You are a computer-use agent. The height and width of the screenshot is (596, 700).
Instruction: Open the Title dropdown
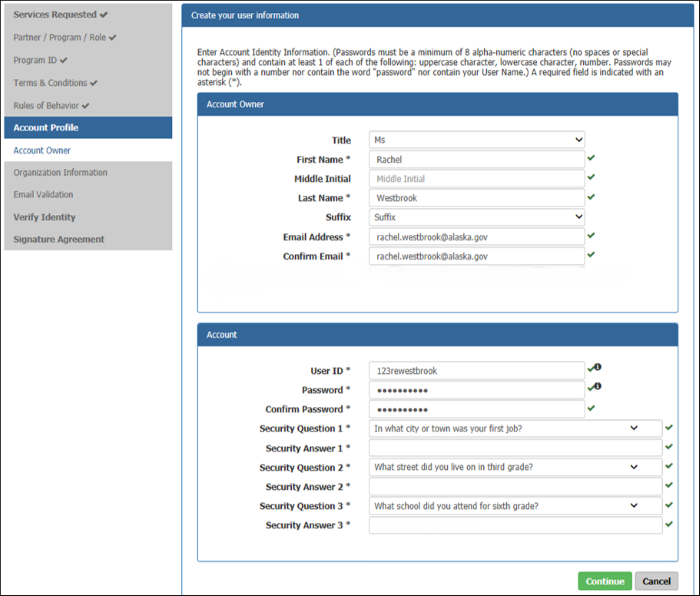(476, 140)
